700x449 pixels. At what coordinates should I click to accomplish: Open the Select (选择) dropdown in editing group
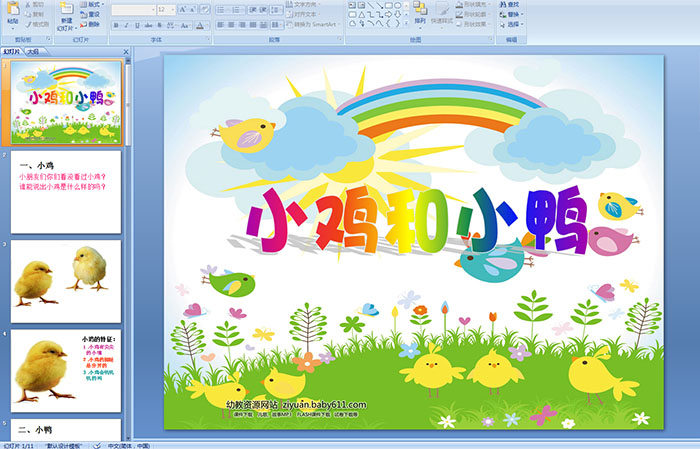[512, 24]
